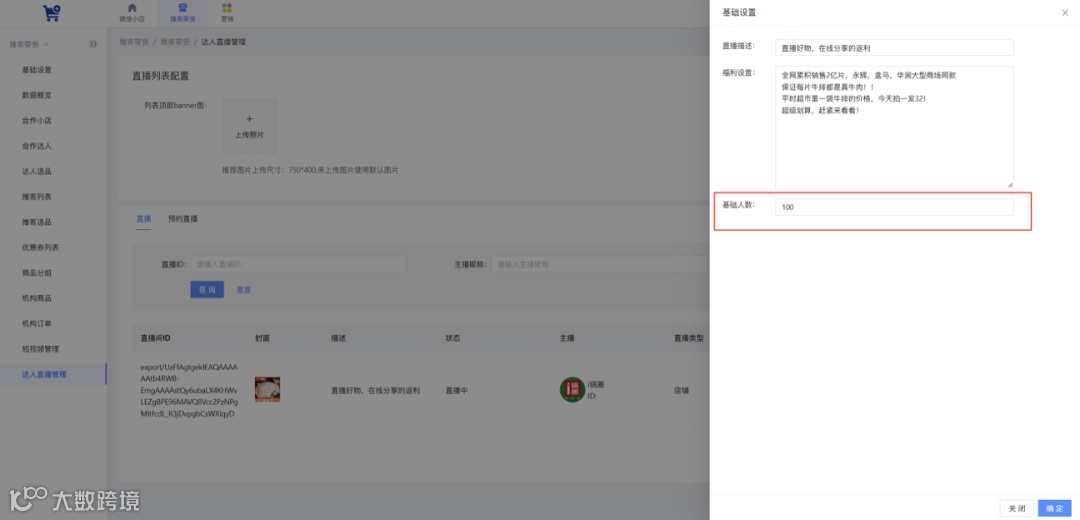Screen dimensions: 1080x520
Task: Switch to the 预约直播 tab
Action: pos(183,218)
